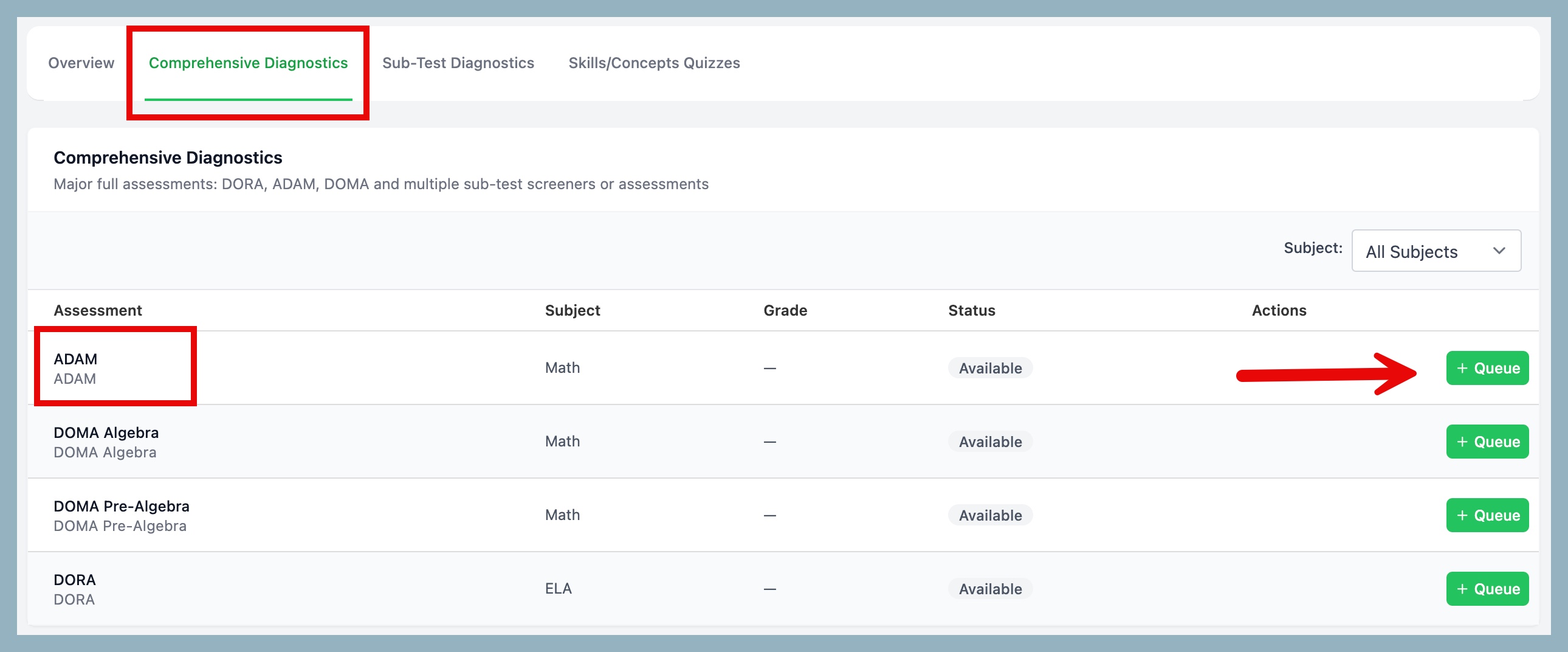This screenshot has height=652, width=1568.
Task: Queue the DOMA Pre-Algebra assessment
Action: point(1487,516)
